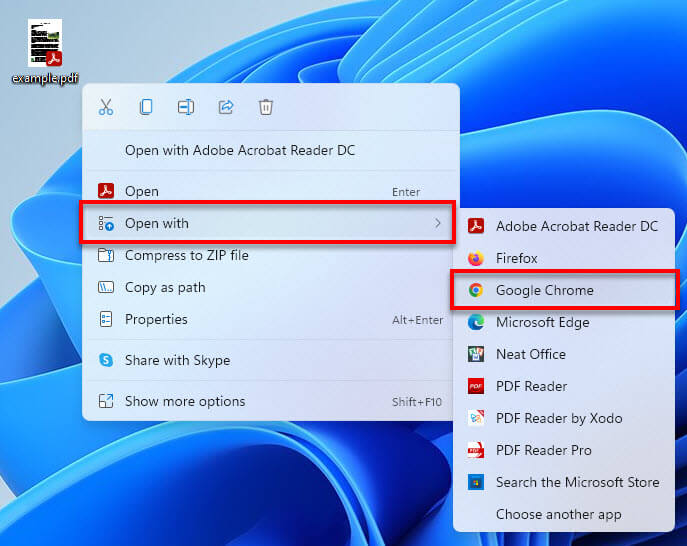This screenshot has width=687, height=546.
Task: Click the Copy as path icon
Action: click(x=106, y=287)
